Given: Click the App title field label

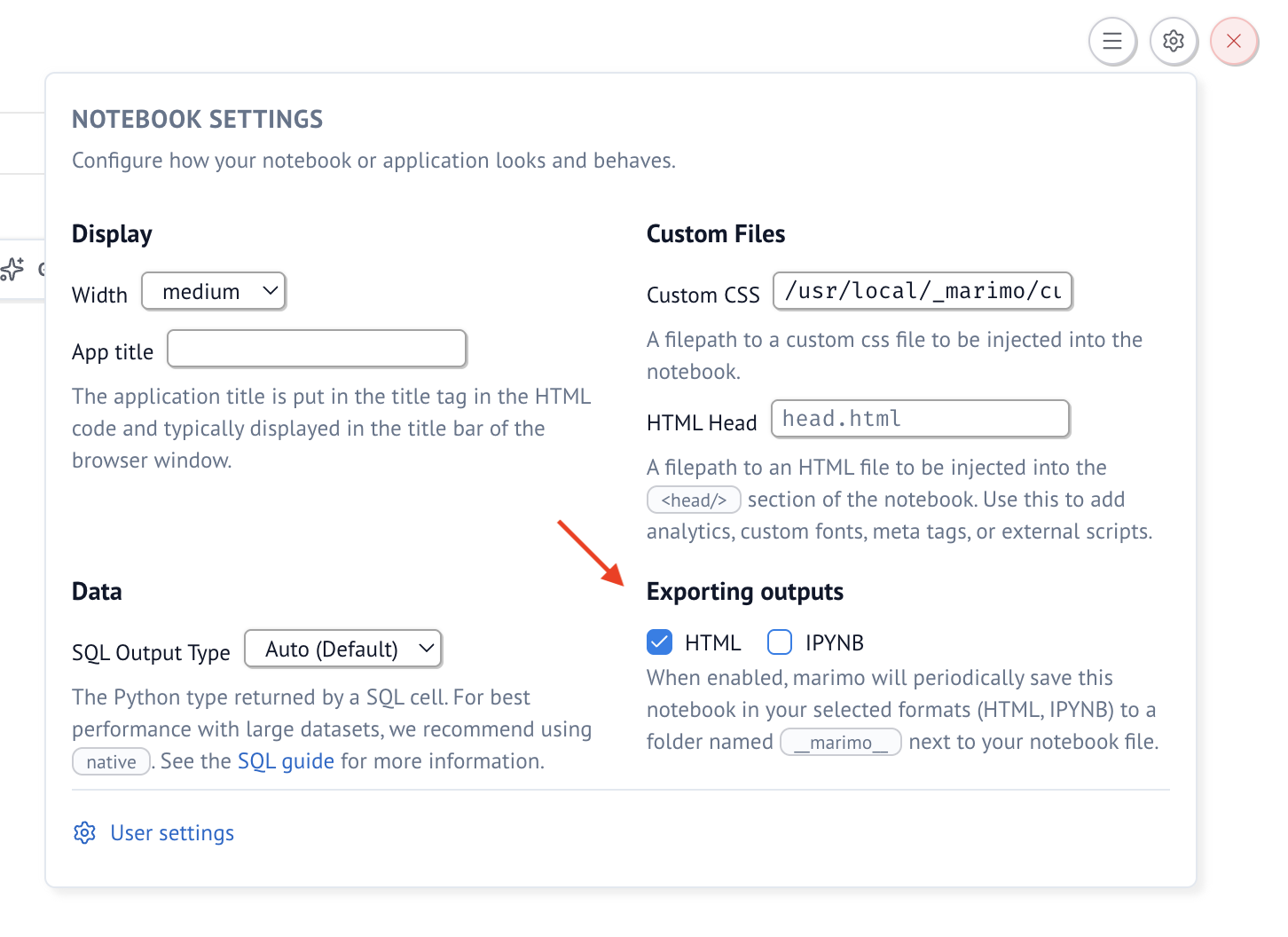Looking at the screenshot, I should tap(113, 352).
